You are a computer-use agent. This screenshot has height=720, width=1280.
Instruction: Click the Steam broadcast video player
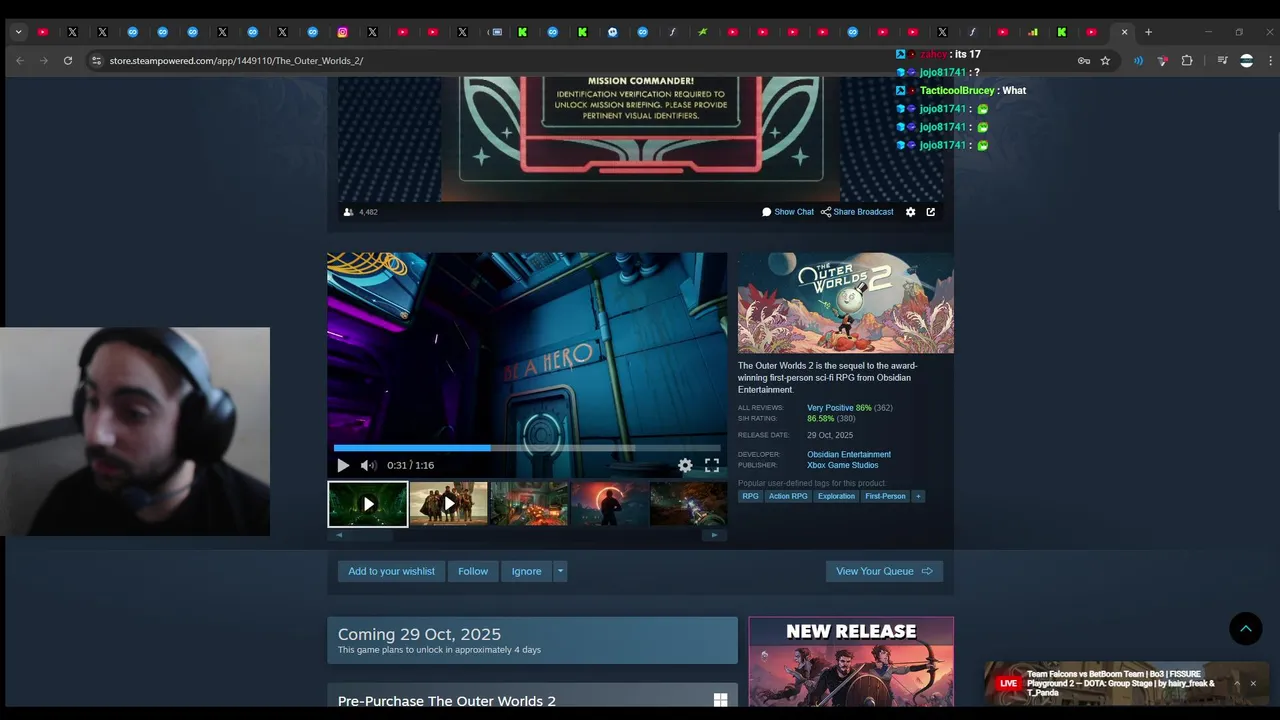pyautogui.click(x=641, y=140)
